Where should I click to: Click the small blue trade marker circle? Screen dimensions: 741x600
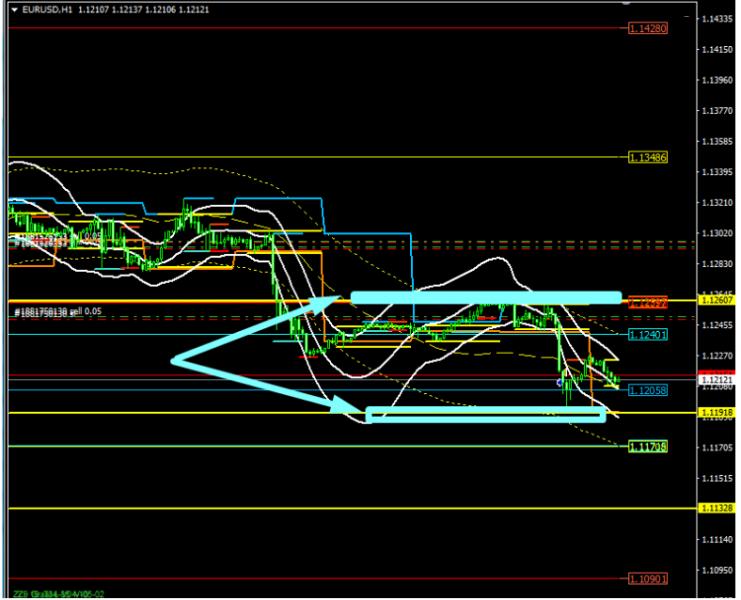[559, 382]
